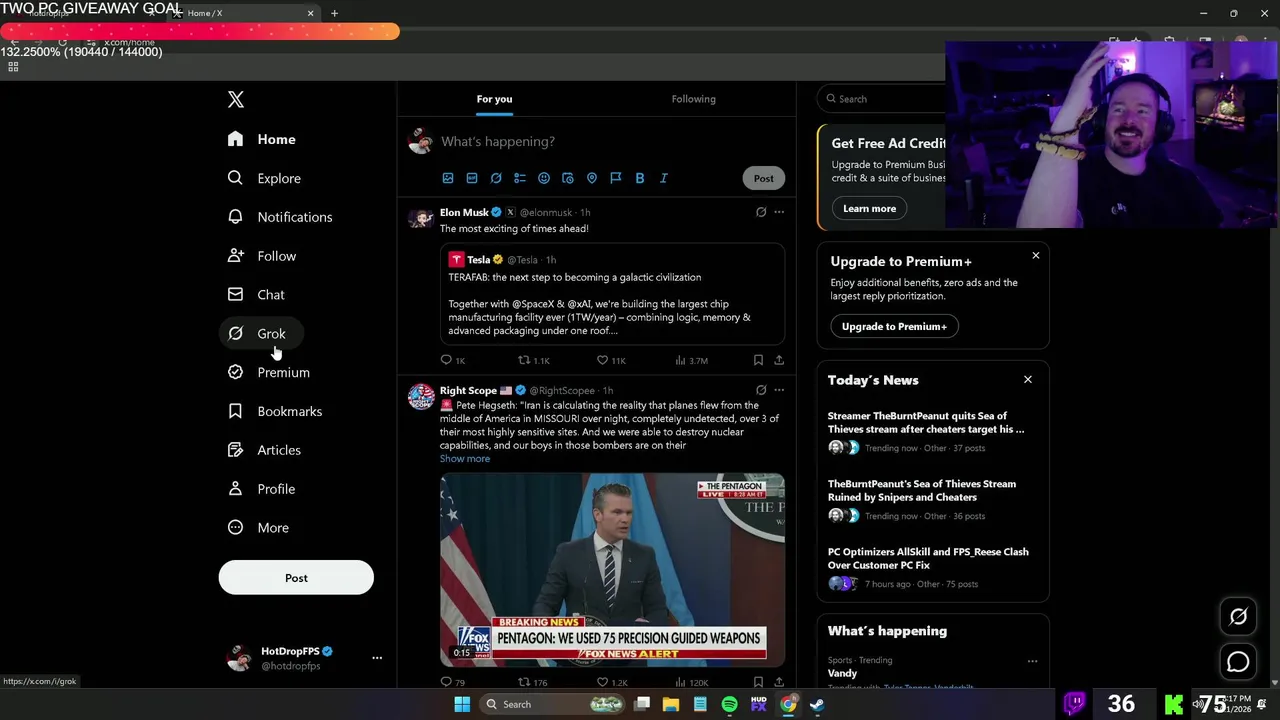Click the flag icon in composer toolbar
Screen dimensions: 1280x720
616,178
